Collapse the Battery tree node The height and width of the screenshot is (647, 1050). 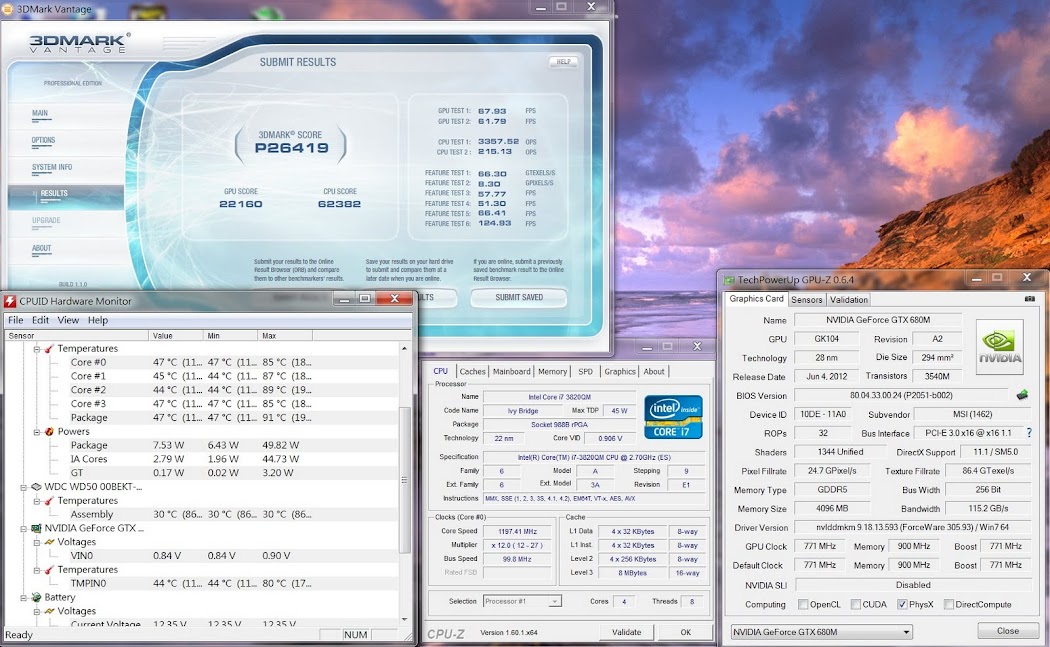(24, 597)
